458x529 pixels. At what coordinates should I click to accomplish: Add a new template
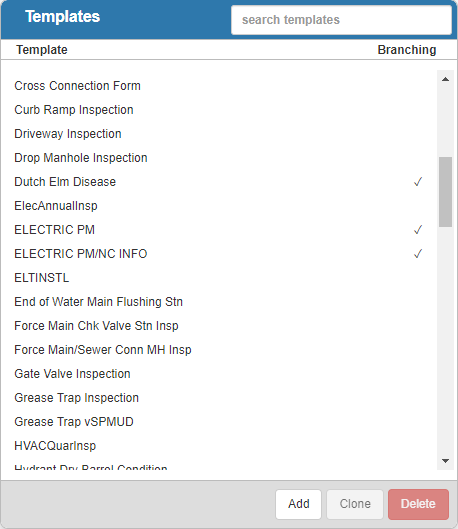click(x=298, y=504)
